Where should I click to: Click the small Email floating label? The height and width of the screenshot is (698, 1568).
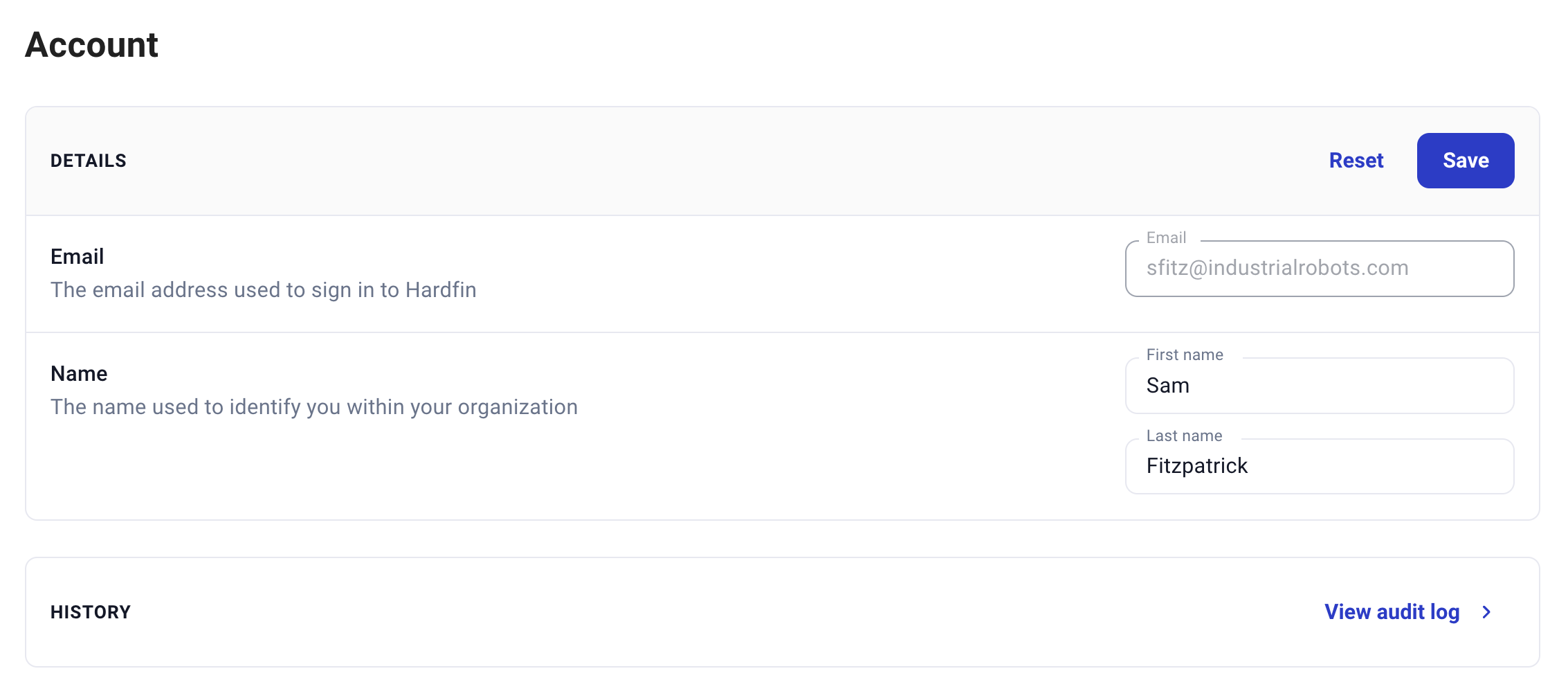1166,238
